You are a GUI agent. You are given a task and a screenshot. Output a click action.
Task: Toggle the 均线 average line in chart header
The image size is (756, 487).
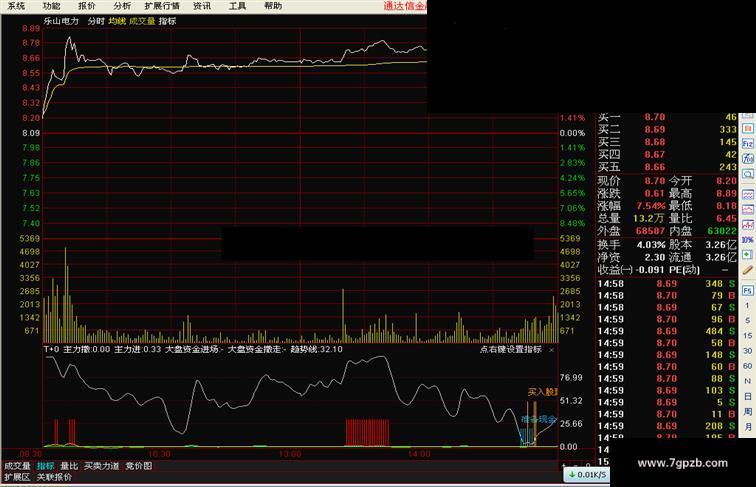(x=117, y=21)
